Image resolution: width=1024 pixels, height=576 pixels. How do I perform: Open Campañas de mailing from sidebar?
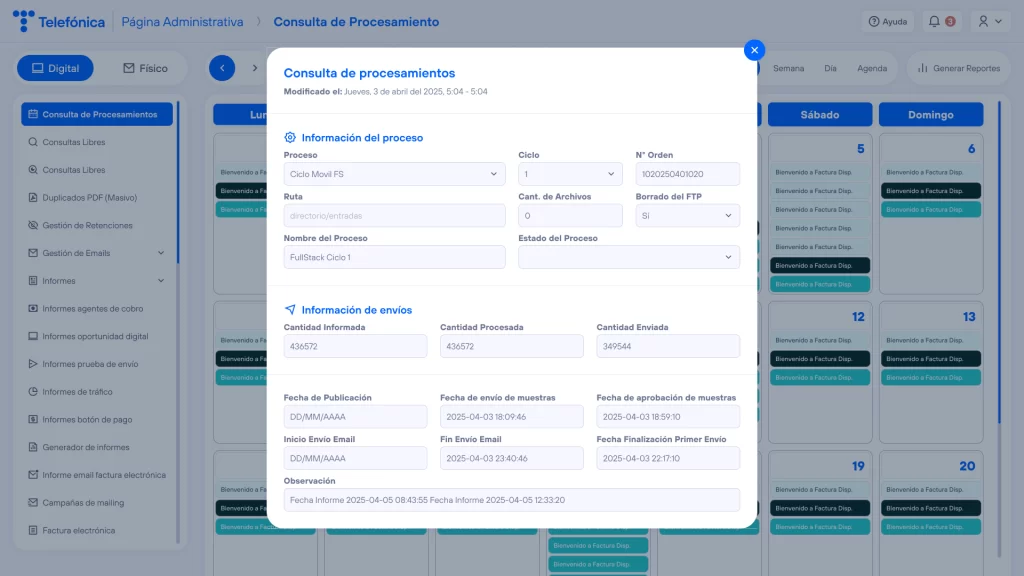[x=83, y=503]
